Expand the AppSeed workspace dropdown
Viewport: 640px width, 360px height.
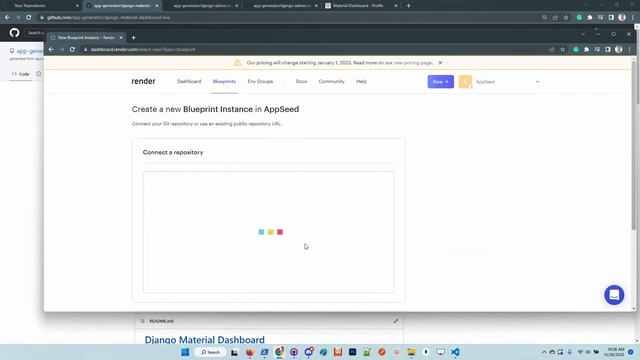(x=538, y=82)
